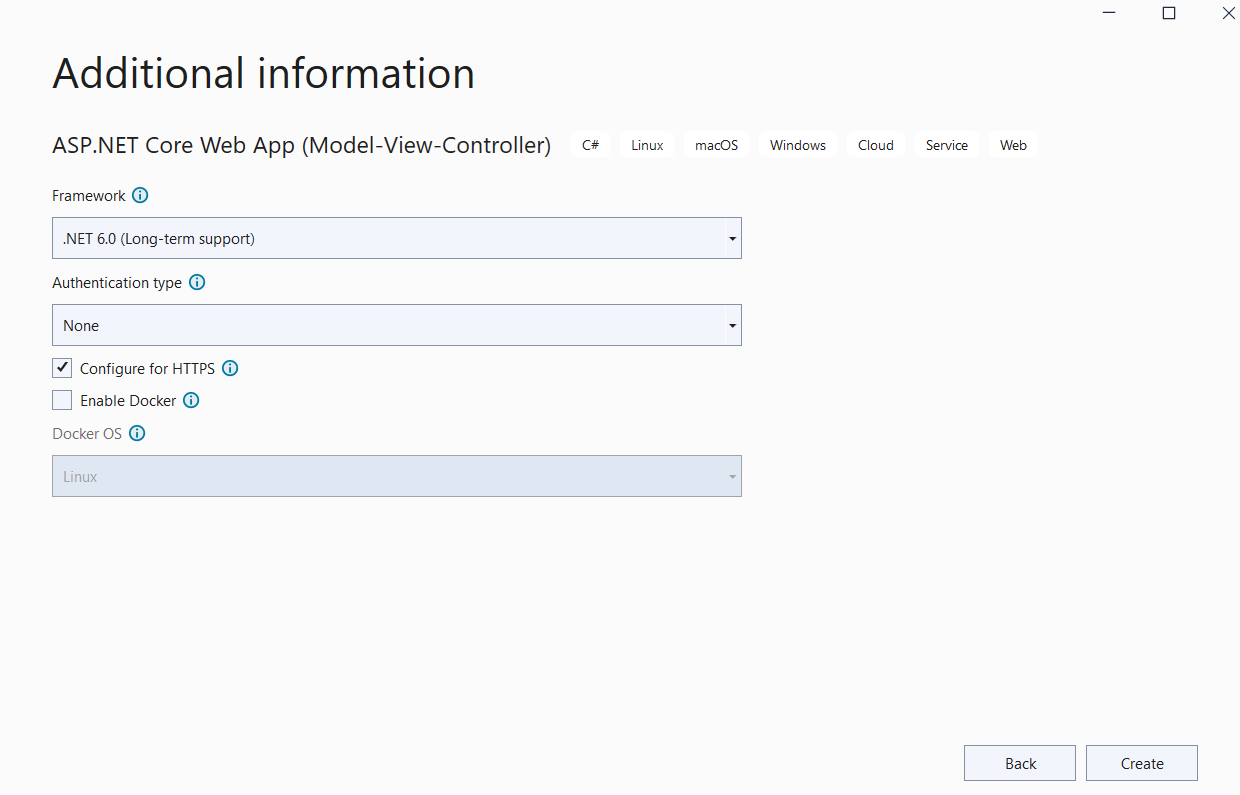Open the Framework dropdown showing .NET 6.0

click(x=397, y=238)
